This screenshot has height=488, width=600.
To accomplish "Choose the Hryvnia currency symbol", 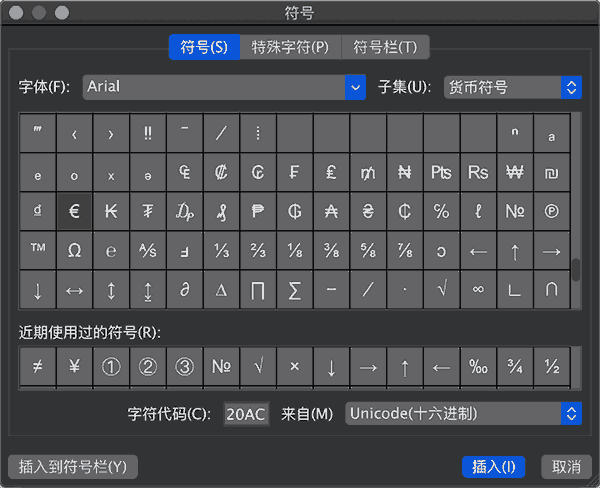I will tap(368, 211).
